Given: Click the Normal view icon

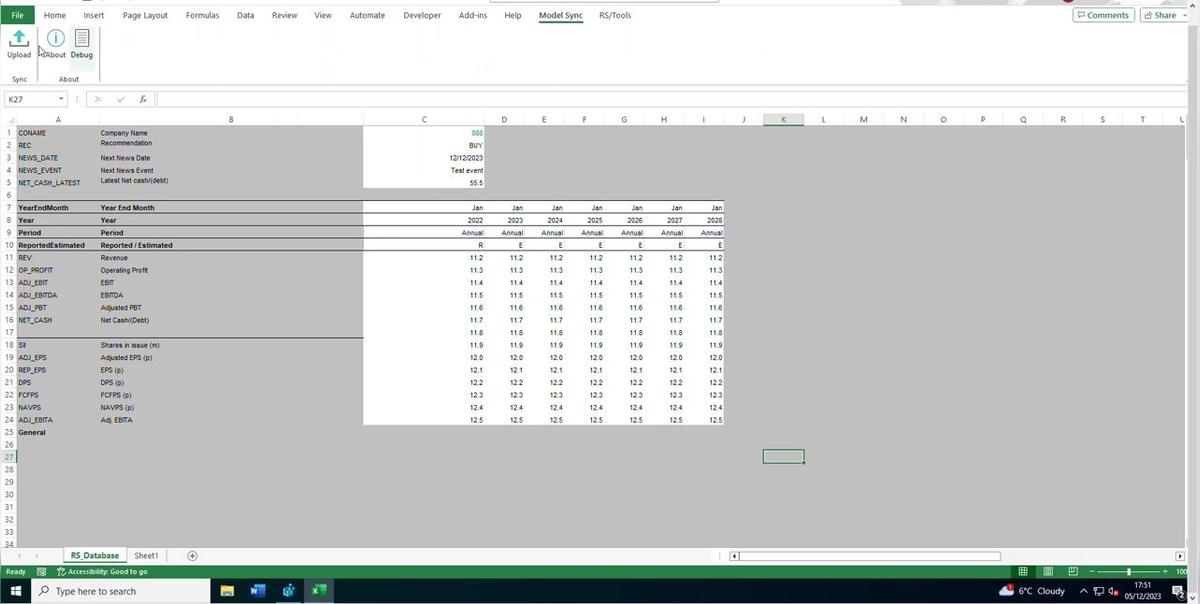Looking at the screenshot, I should [1023, 571].
